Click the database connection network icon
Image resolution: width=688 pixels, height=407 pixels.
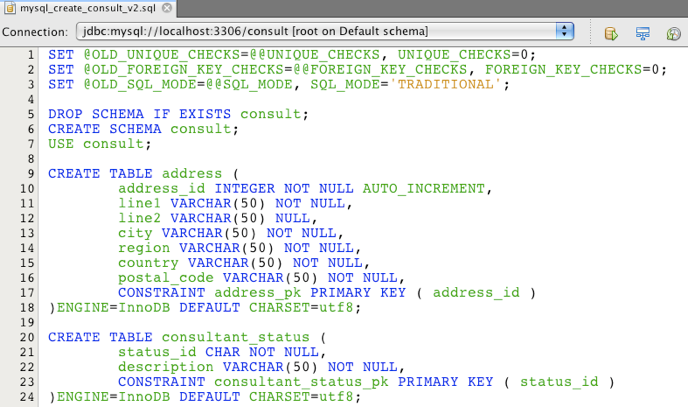coord(644,33)
